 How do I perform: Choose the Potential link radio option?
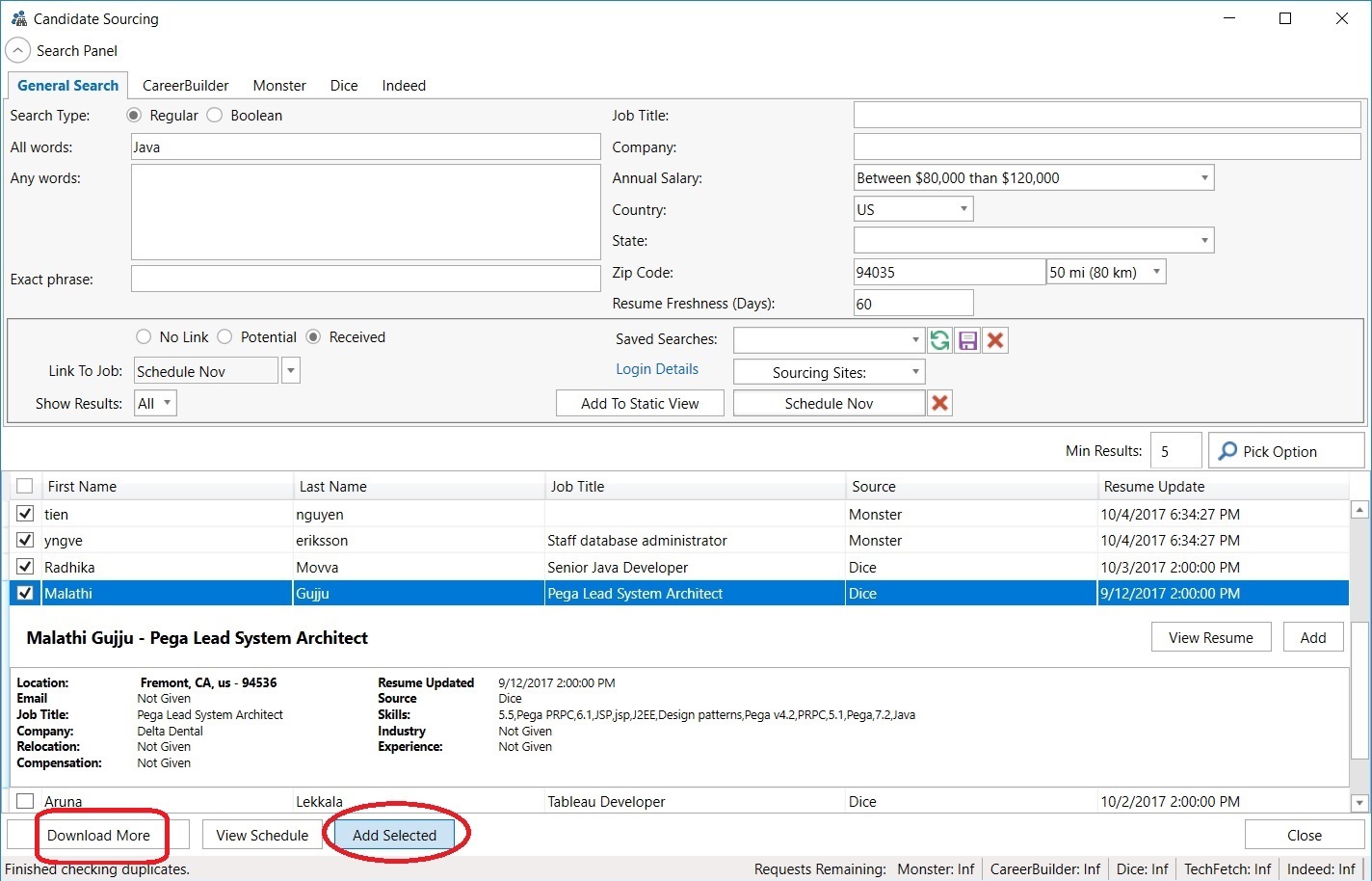[224, 336]
